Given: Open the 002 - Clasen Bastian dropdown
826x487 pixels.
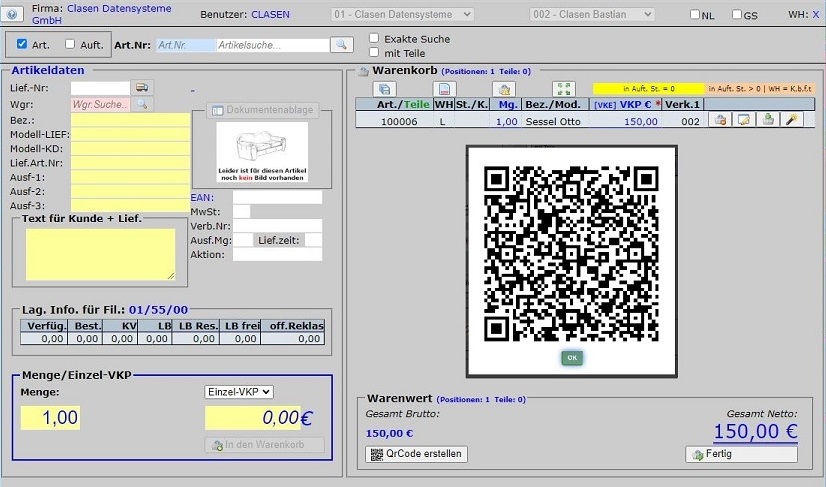Looking at the screenshot, I should 592,14.
